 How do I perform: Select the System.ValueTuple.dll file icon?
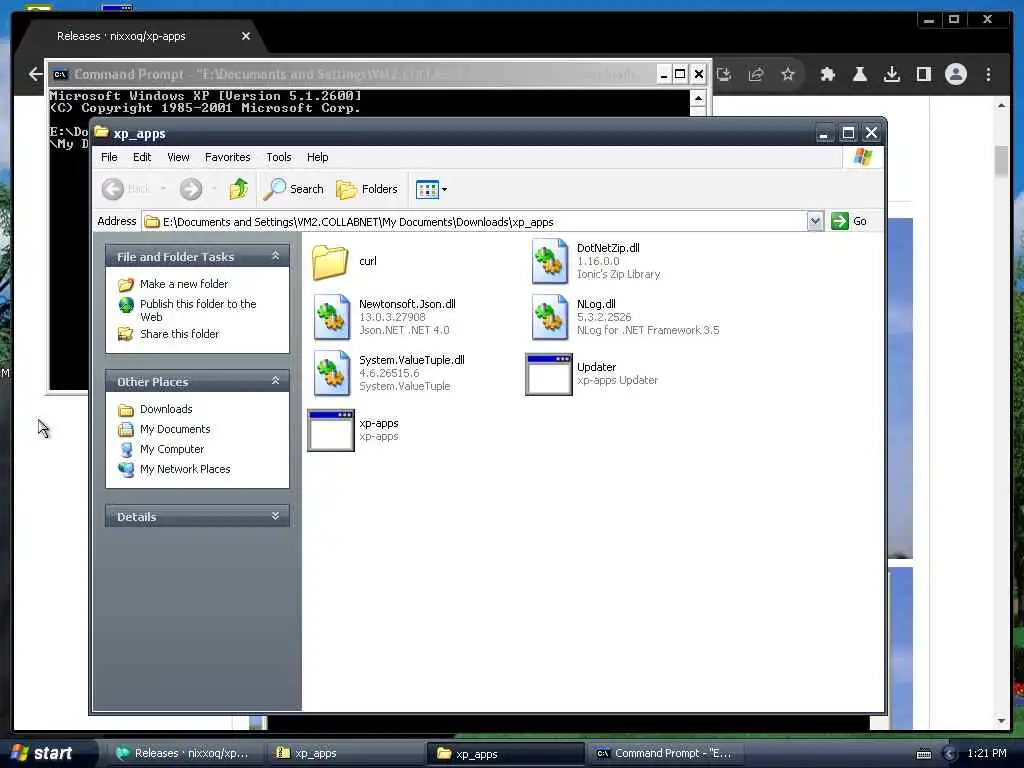331,373
